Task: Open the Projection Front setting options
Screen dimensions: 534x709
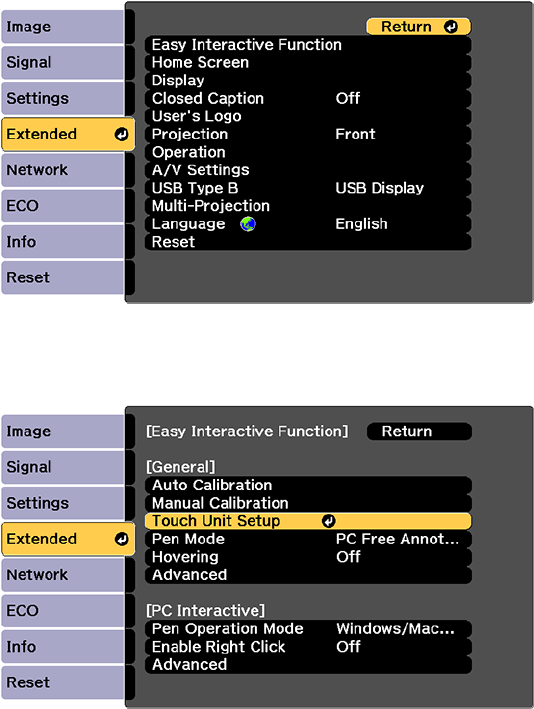Action: point(308,134)
